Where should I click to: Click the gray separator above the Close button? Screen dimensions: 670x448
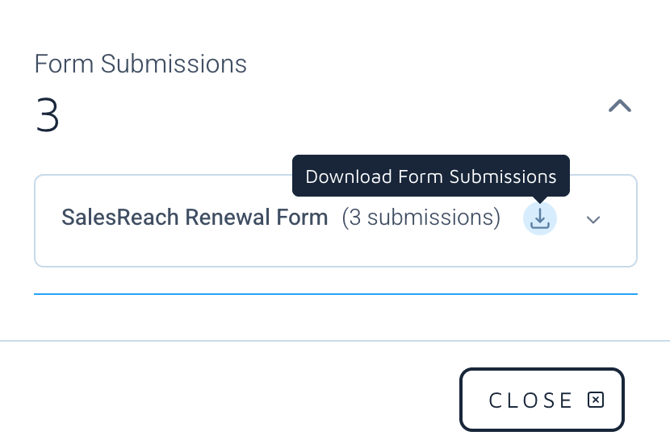pos(335,341)
